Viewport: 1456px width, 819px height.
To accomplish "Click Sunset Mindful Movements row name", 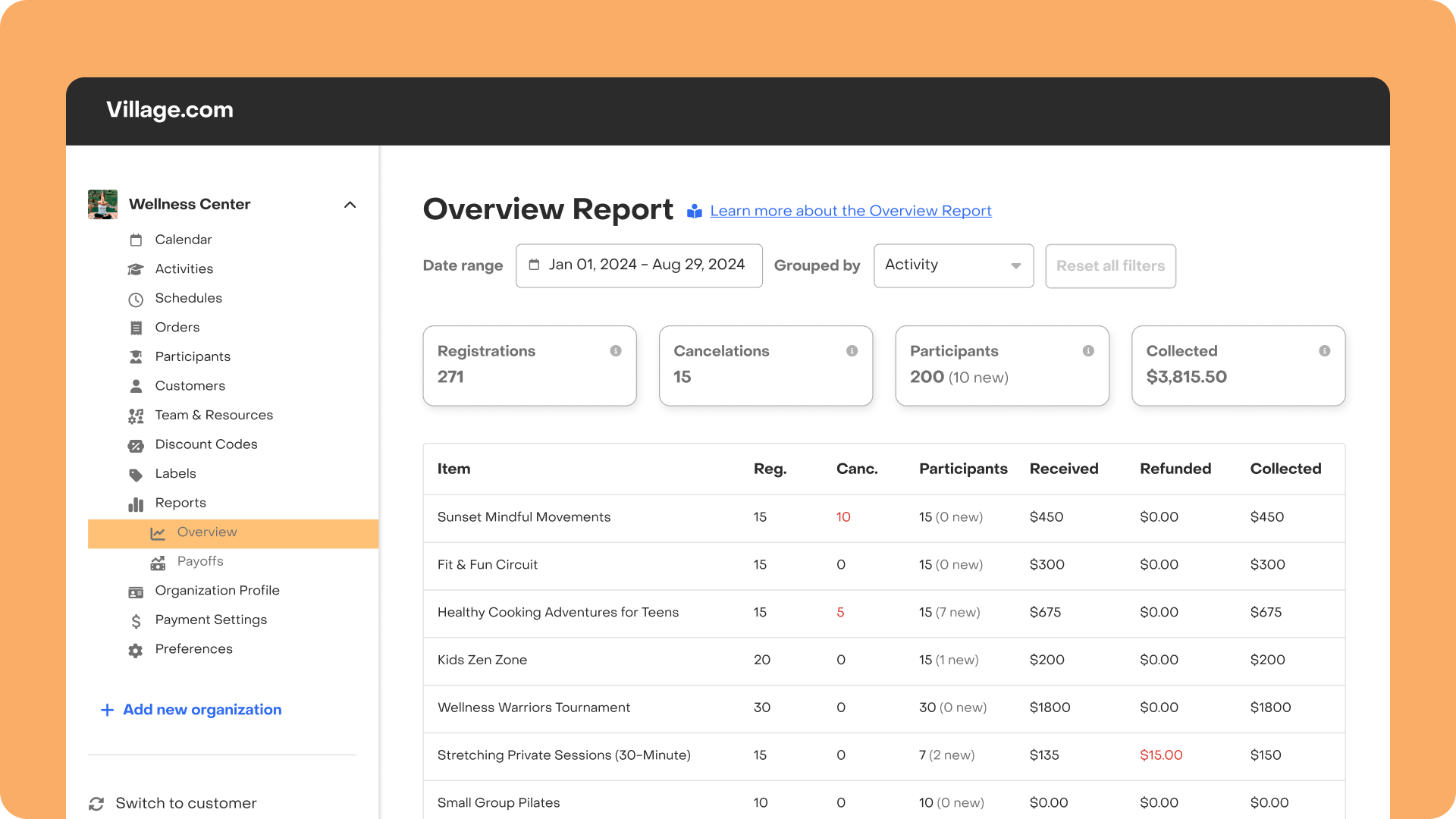I will pos(524,517).
